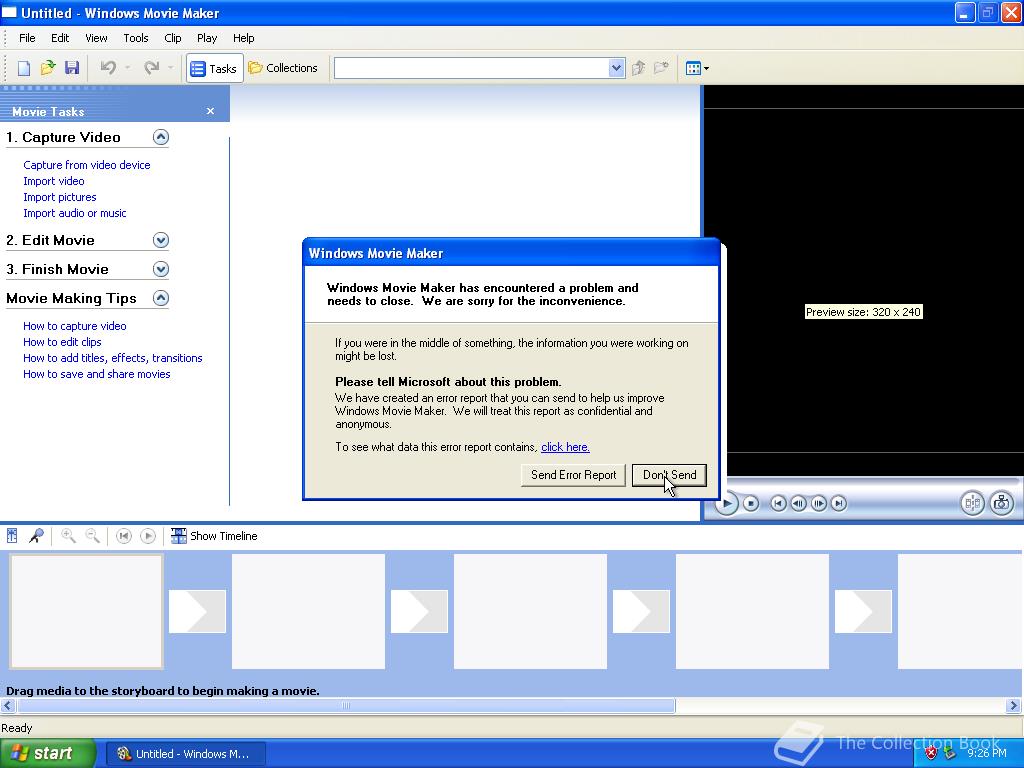Click the red security shield tray icon
The image size is (1024, 768).
pos(931,753)
